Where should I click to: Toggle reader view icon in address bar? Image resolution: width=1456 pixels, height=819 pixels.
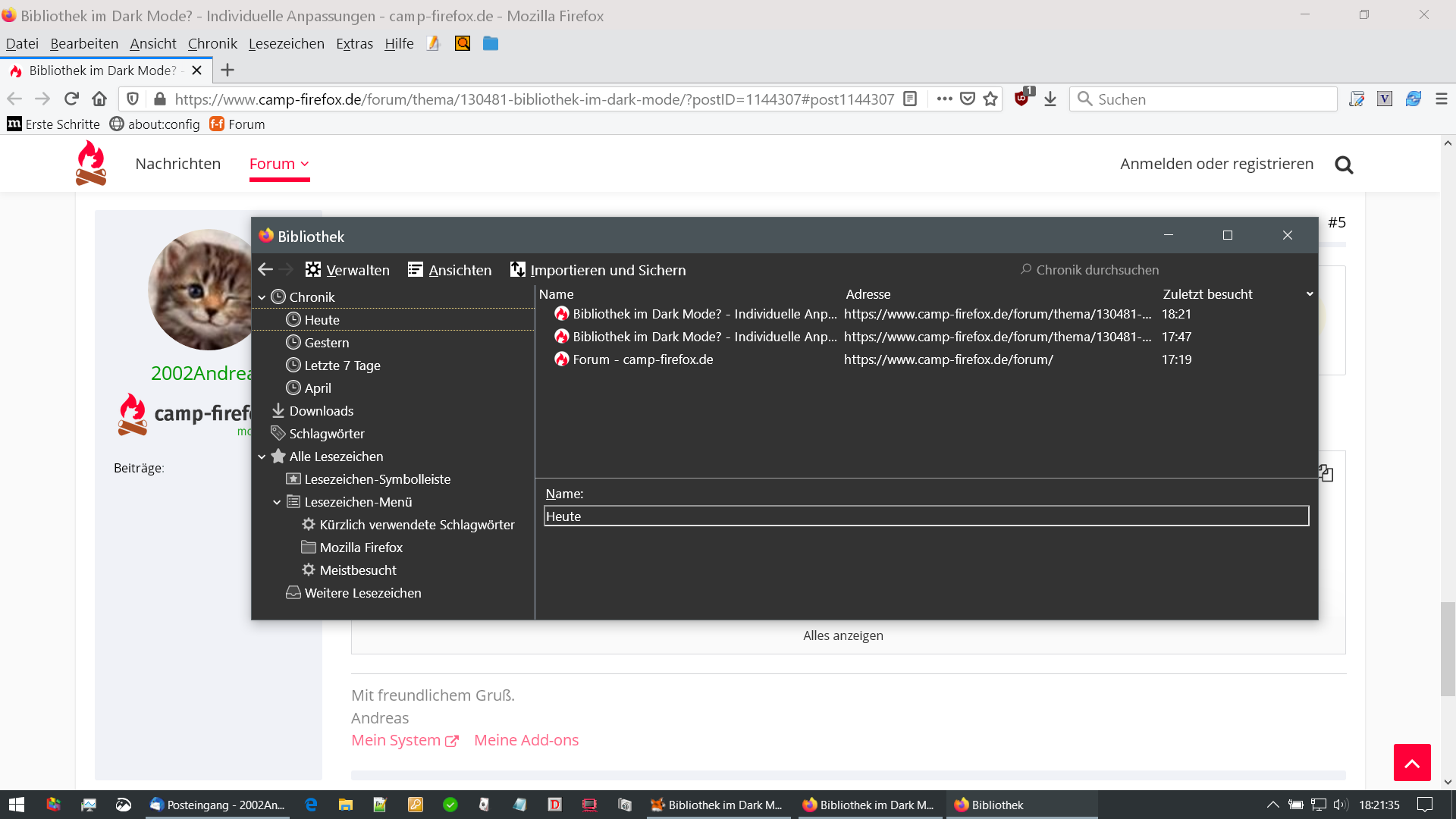click(911, 99)
